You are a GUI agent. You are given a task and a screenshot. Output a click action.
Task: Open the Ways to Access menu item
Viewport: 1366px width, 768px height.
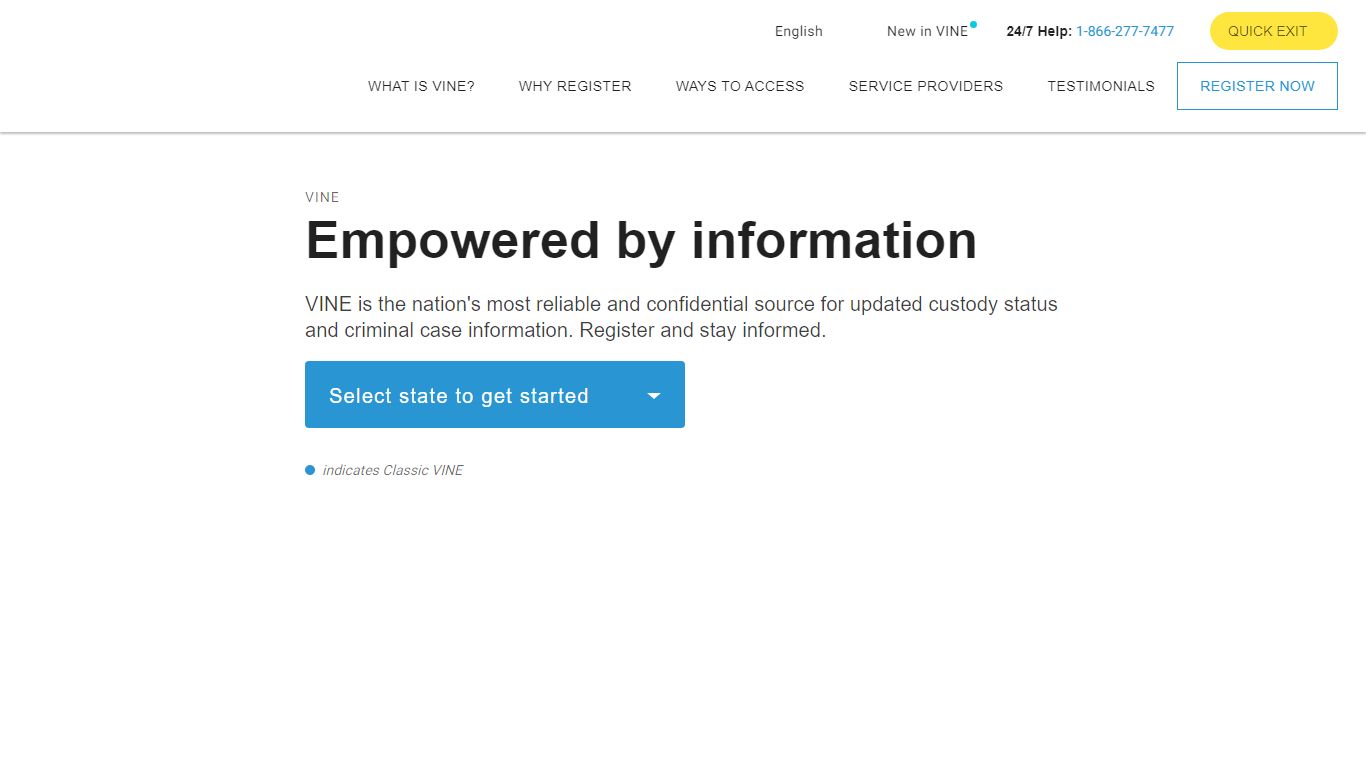coord(740,86)
